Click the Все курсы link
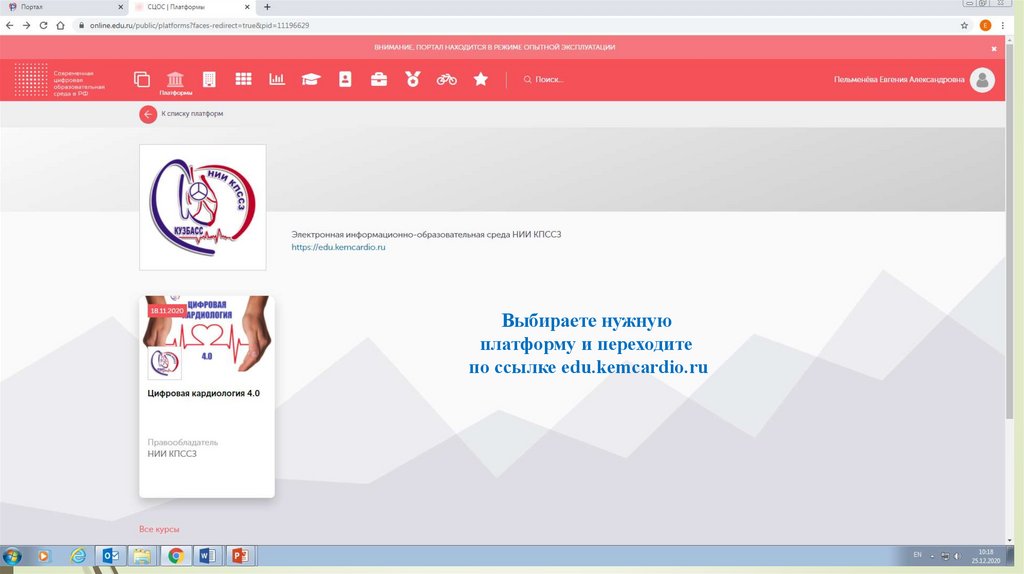 click(x=159, y=530)
